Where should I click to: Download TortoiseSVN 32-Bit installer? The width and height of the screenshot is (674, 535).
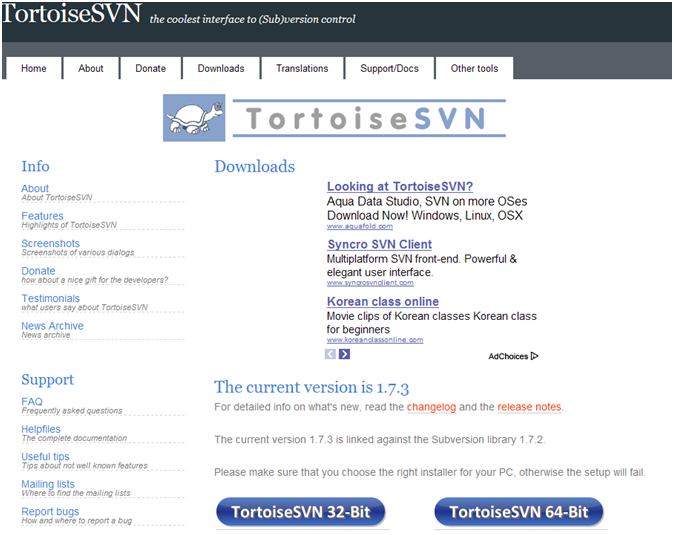coord(300,512)
